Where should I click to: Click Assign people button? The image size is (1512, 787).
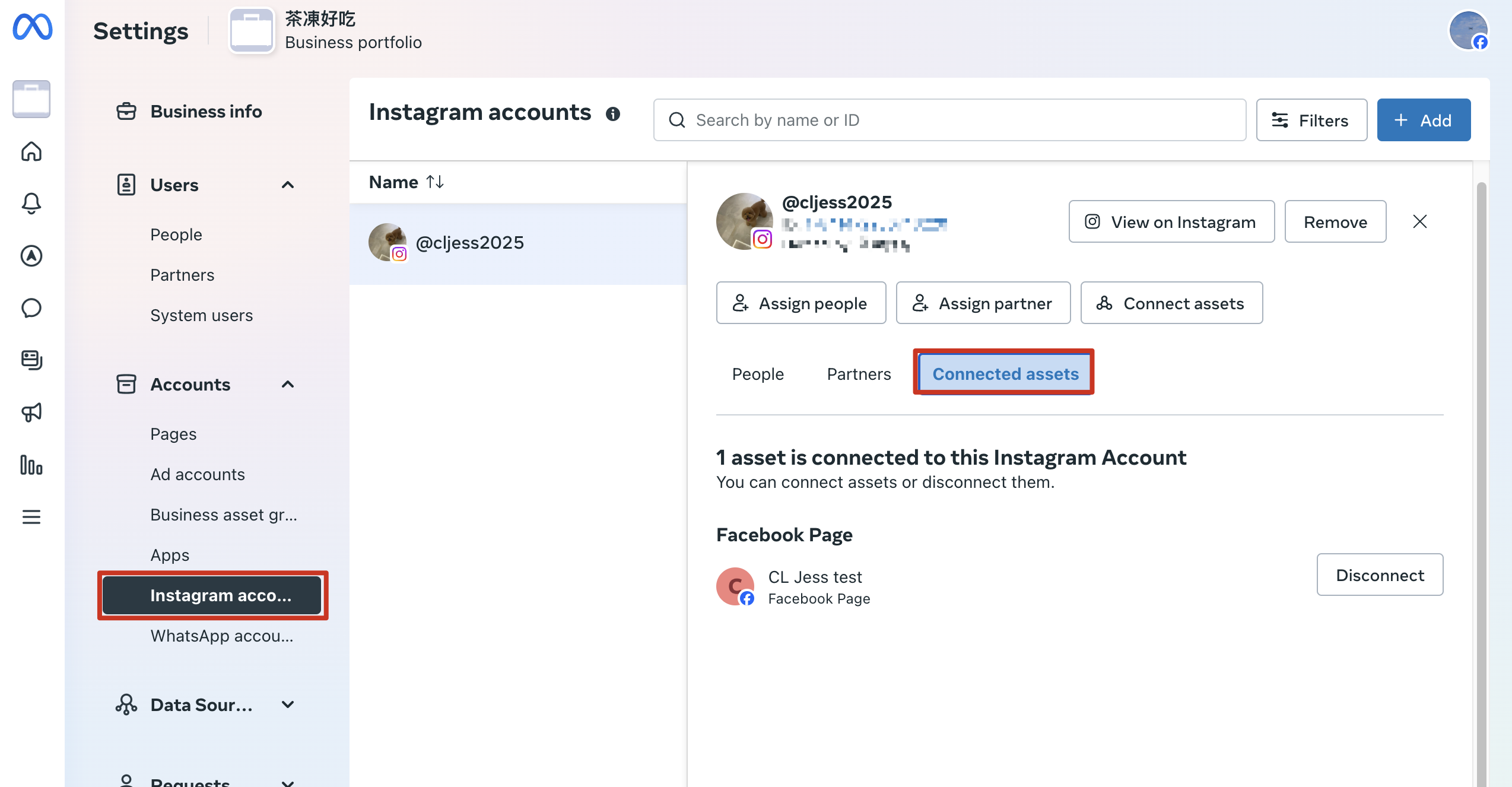point(801,303)
